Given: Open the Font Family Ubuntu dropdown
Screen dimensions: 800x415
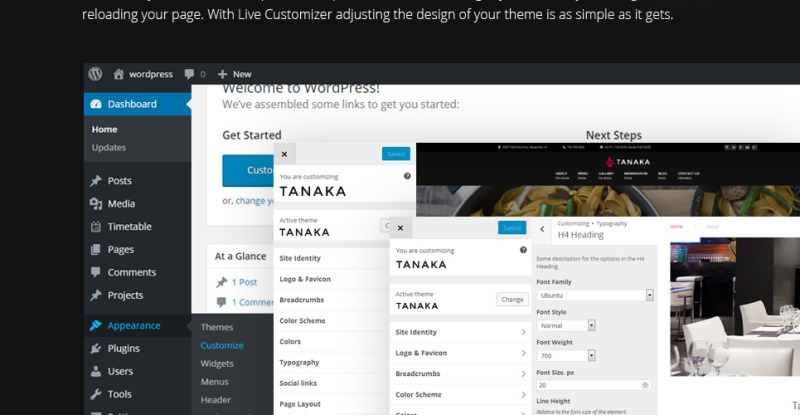Looking at the screenshot, I should point(595,295).
